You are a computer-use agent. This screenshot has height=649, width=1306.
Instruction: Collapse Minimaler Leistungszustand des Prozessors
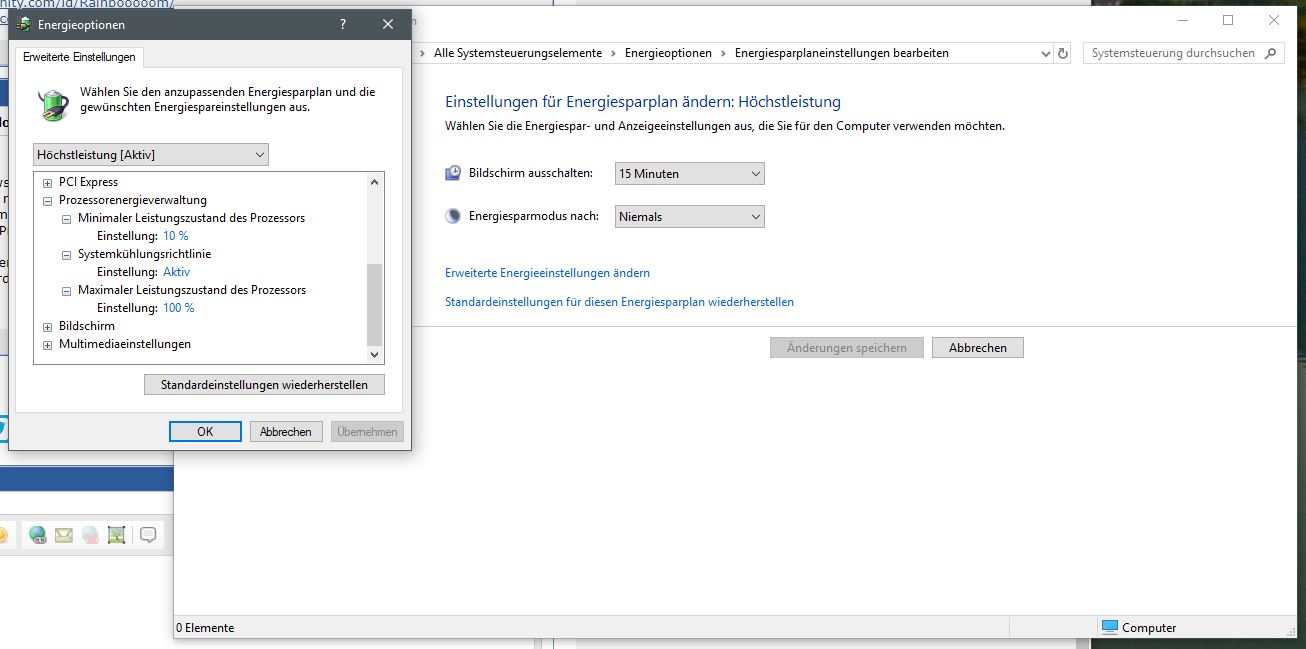[66, 219]
